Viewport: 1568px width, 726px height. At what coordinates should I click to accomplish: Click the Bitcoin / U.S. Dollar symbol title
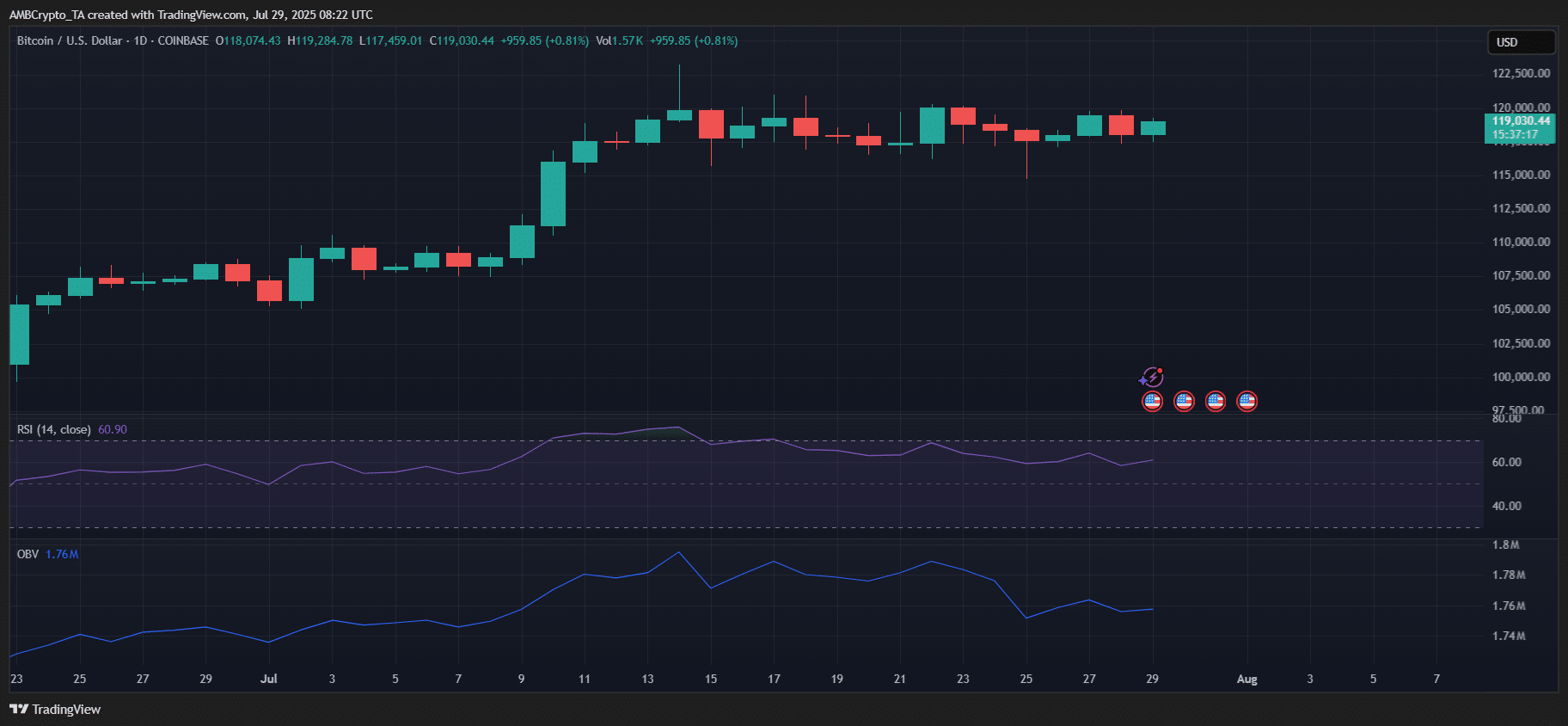tap(70, 40)
